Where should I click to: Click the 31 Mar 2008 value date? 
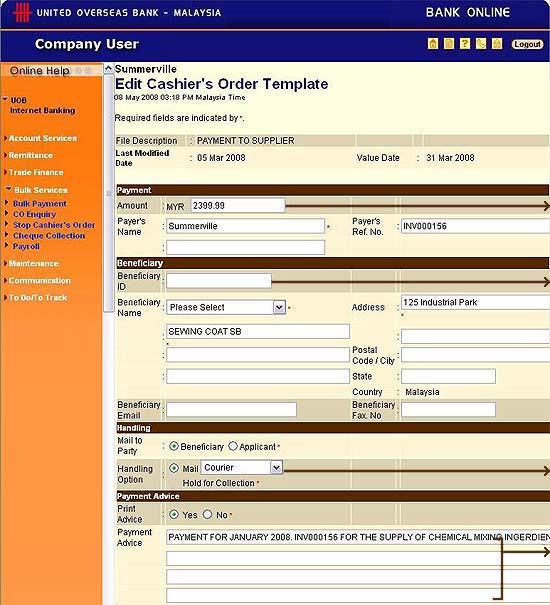(450, 158)
